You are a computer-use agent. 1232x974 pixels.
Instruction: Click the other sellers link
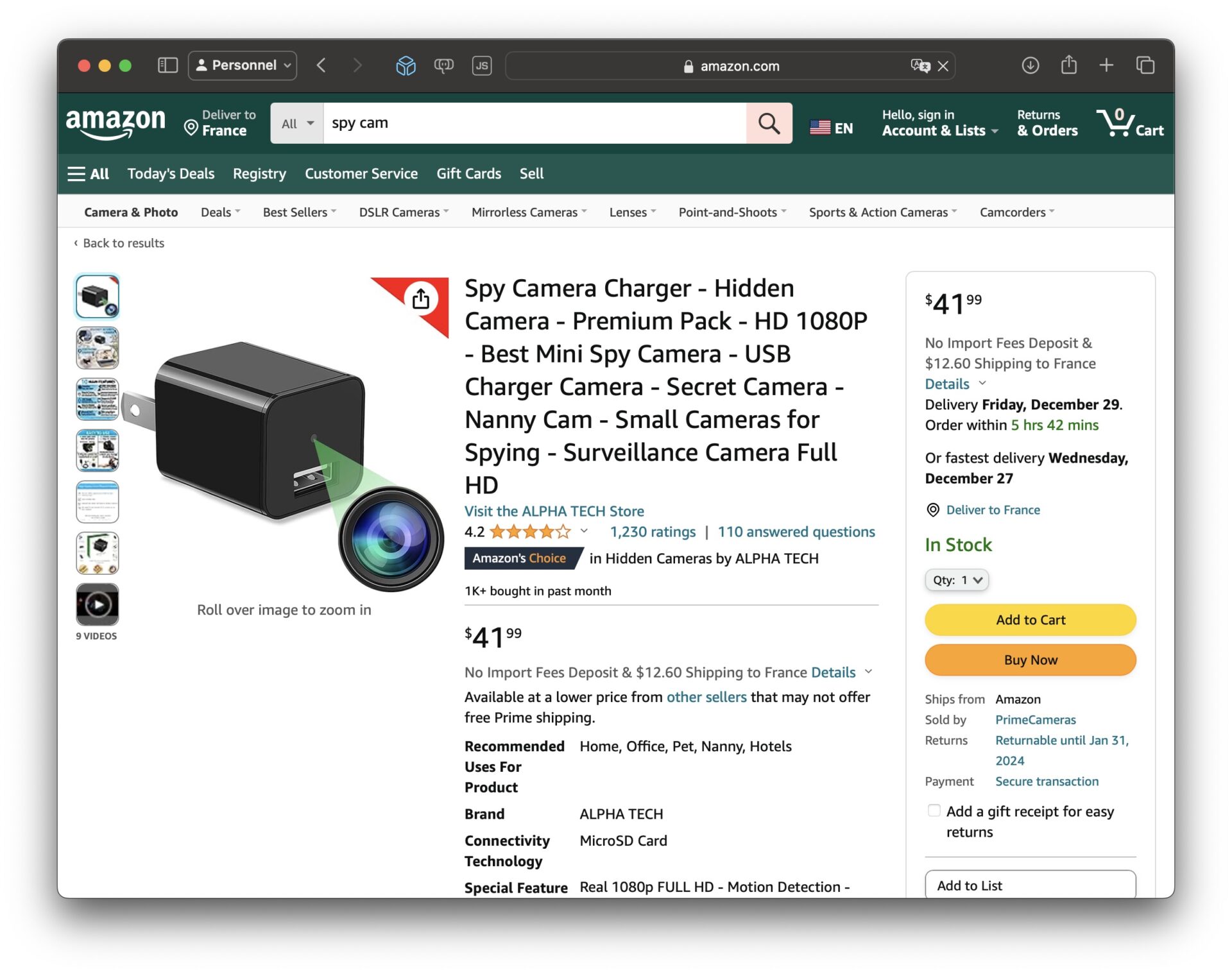(x=706, y=697)
